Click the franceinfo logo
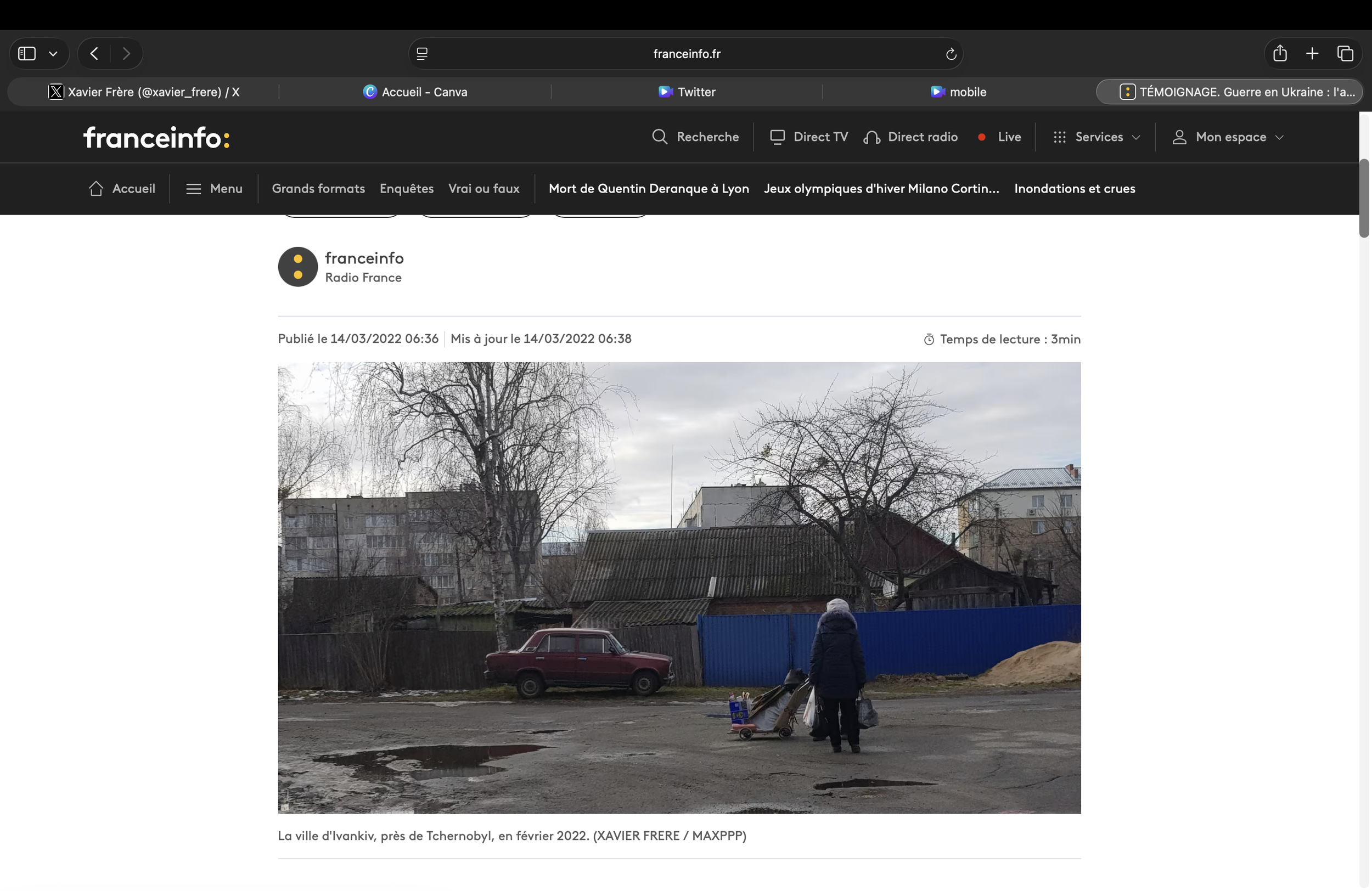 coord(156,138)
